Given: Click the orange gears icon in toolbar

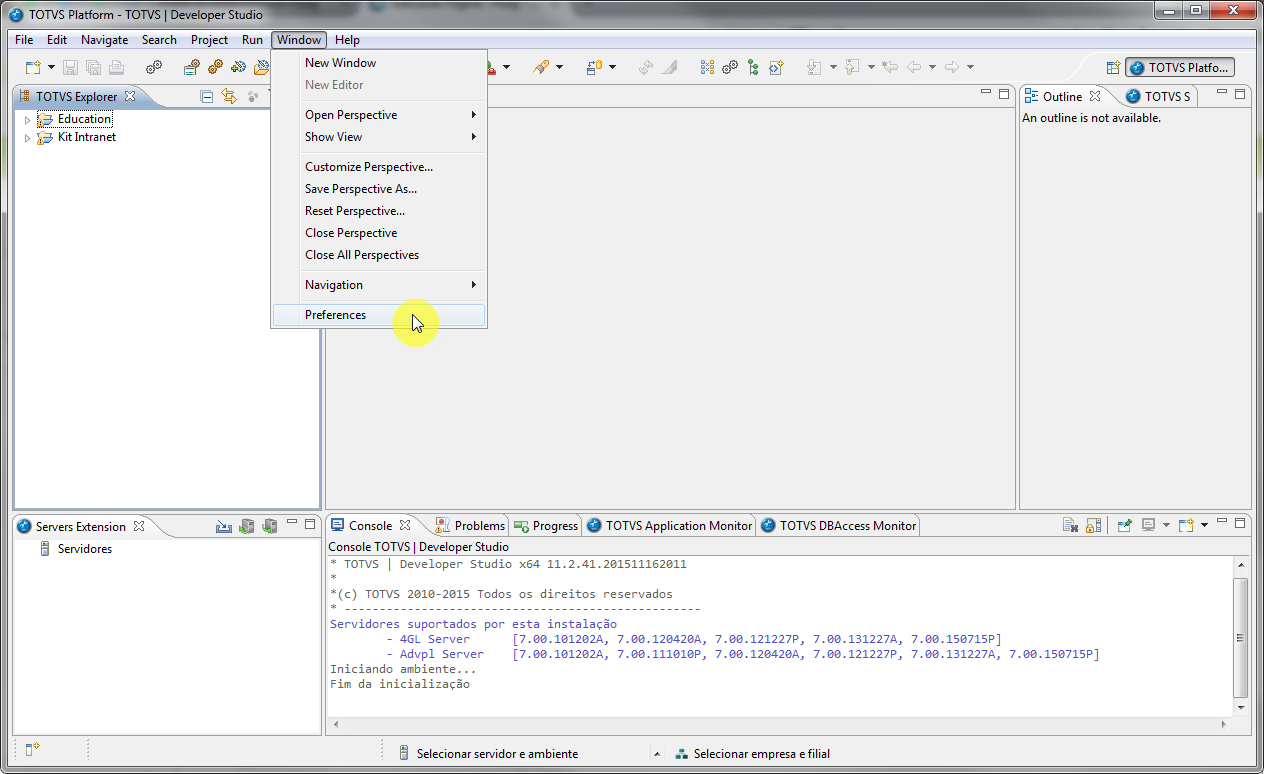Looking at the screenshot, I should pyautogui.click(x=215, y=67).
